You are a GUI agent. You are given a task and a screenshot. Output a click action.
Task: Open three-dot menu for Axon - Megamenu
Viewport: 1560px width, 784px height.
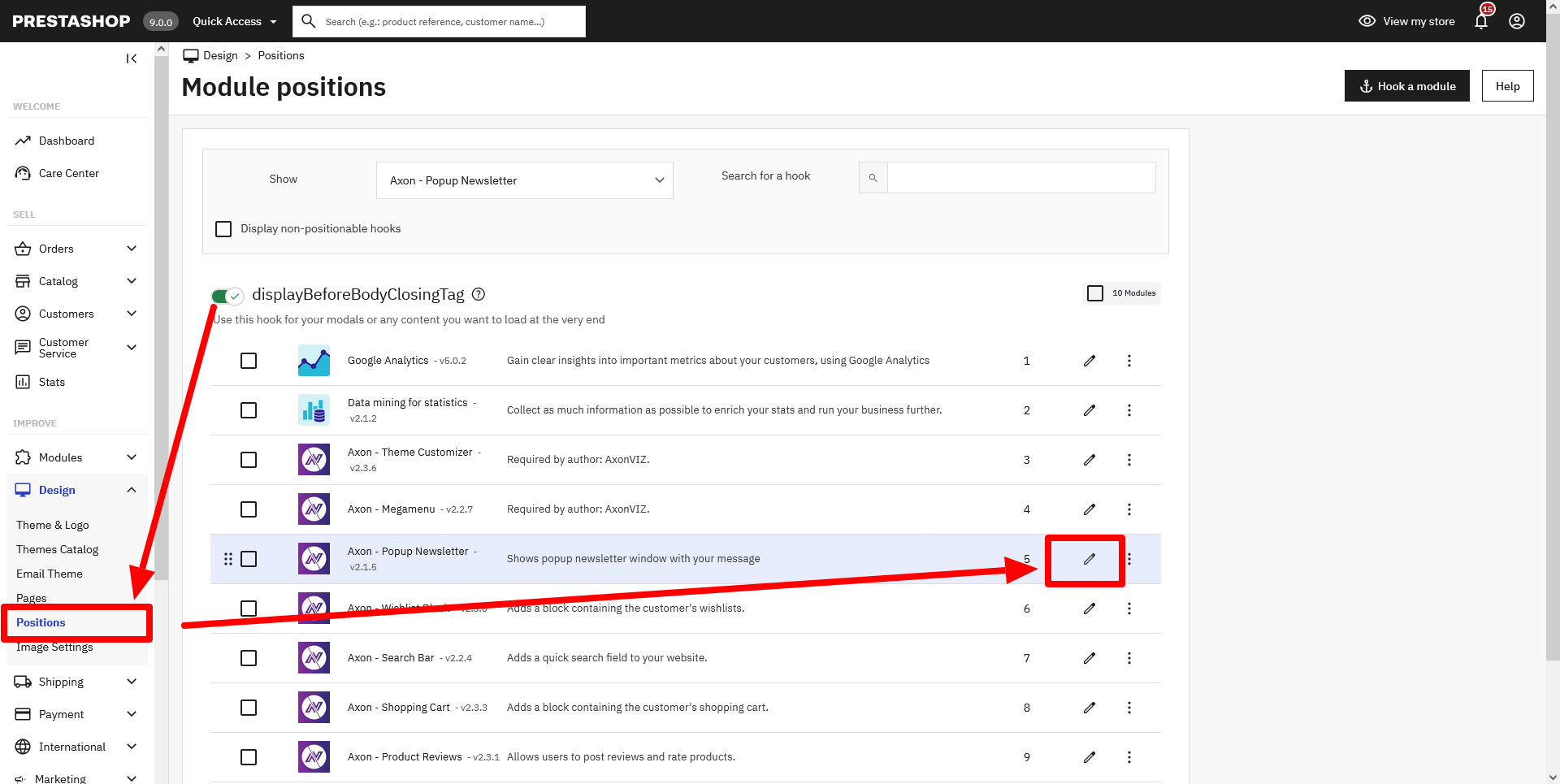[1129, 509]
